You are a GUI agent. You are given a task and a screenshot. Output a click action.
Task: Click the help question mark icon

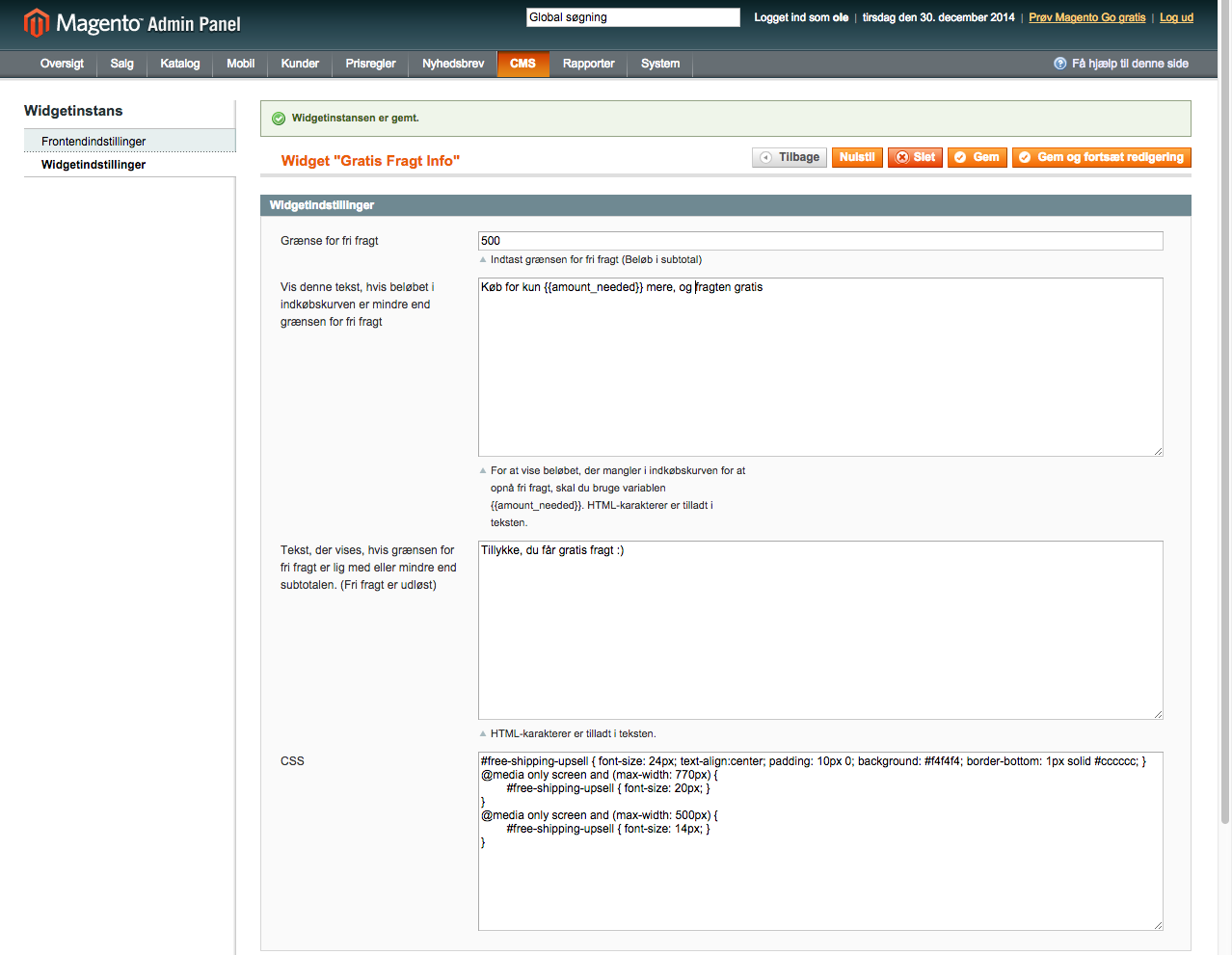click(x=1060, y=64)
